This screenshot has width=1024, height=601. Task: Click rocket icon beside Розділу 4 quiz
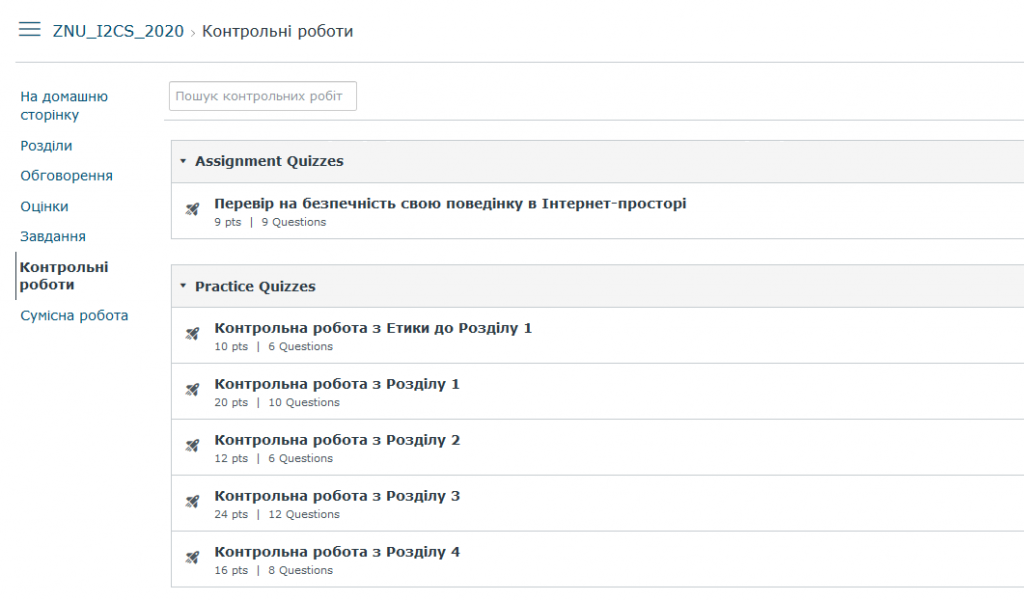(193, 559)
